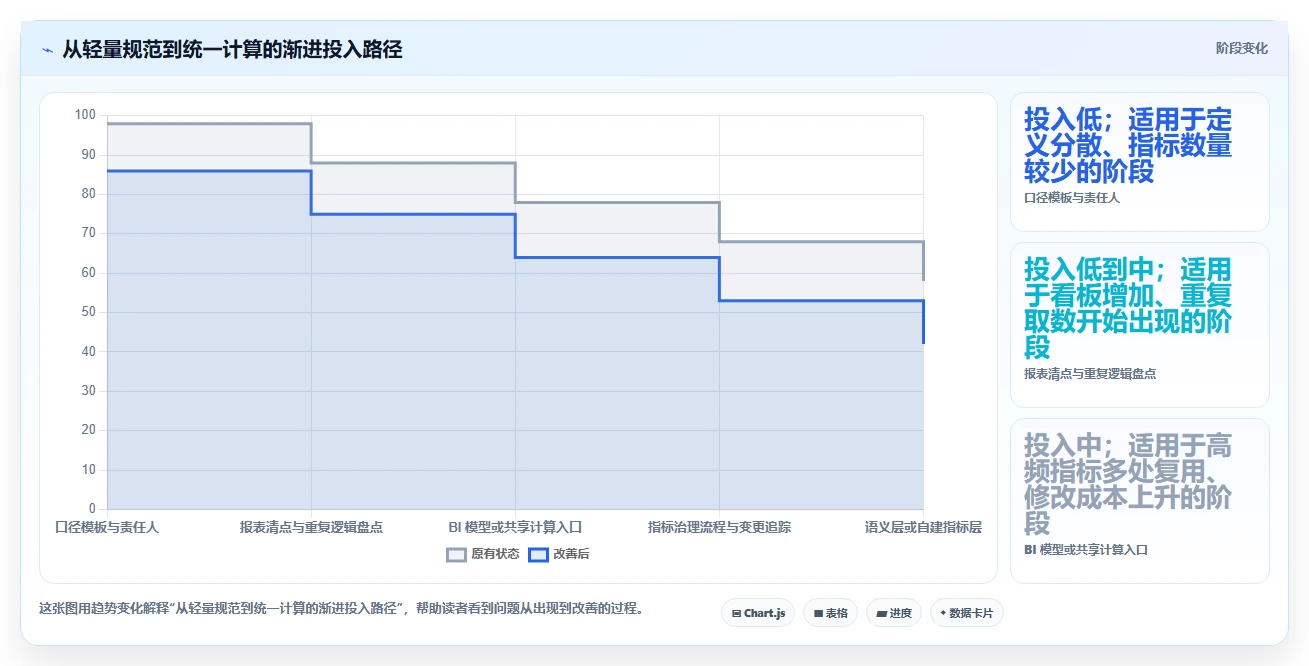Click the 表格 tag icon
The width and height of the screenshot is (1309, 666).
click(818, 613)
